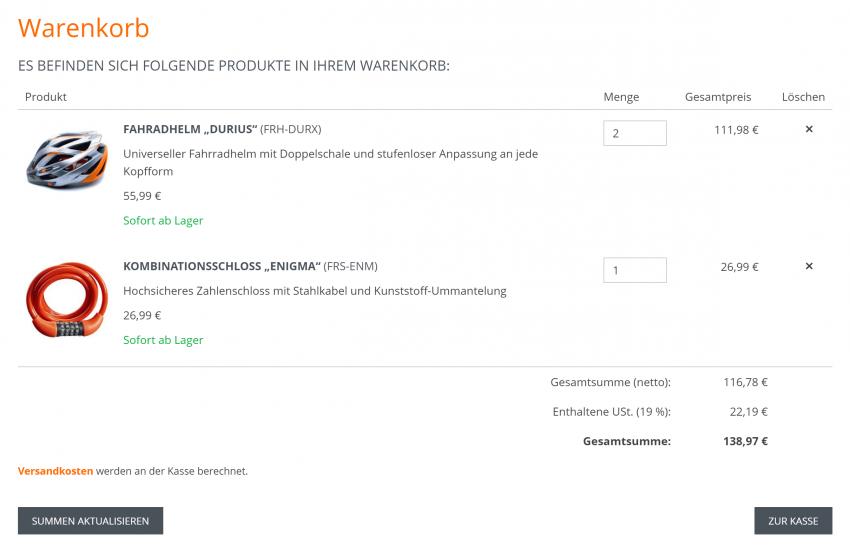Click the bold Gesamtsumme amount 138,97 €

[745, 441]
